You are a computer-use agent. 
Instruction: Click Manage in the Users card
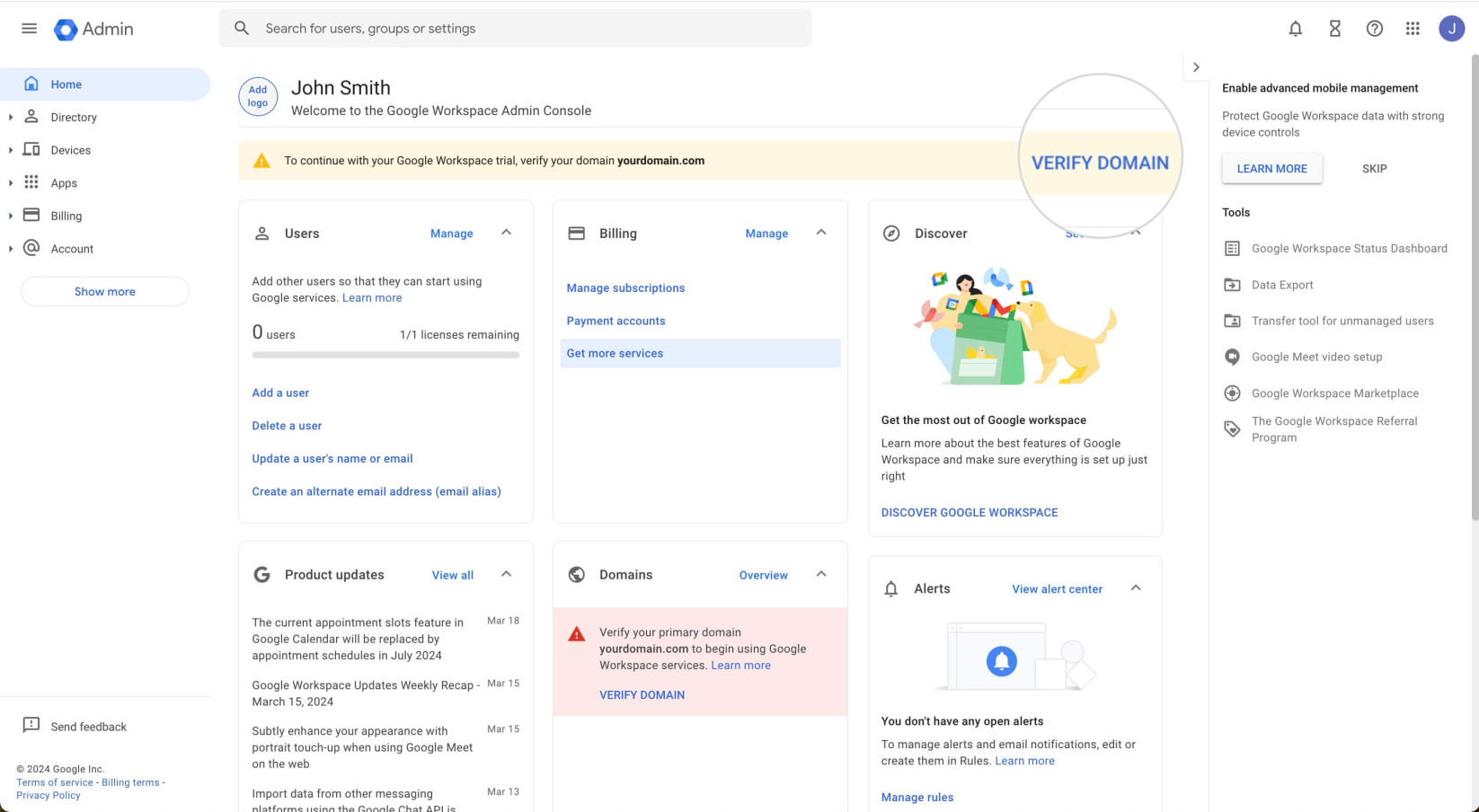coord(451,234)
